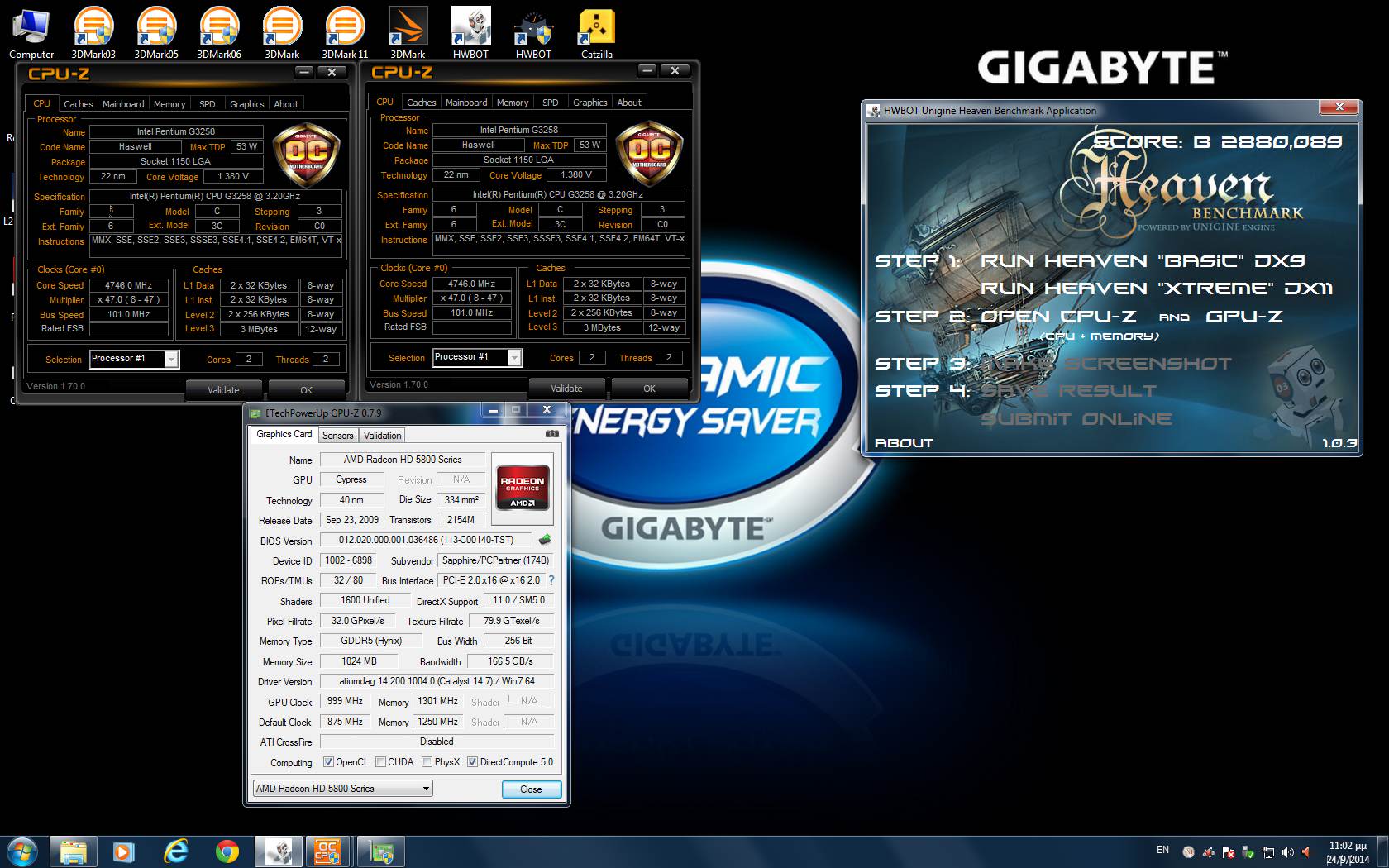Click the Windows Start button

22,851
